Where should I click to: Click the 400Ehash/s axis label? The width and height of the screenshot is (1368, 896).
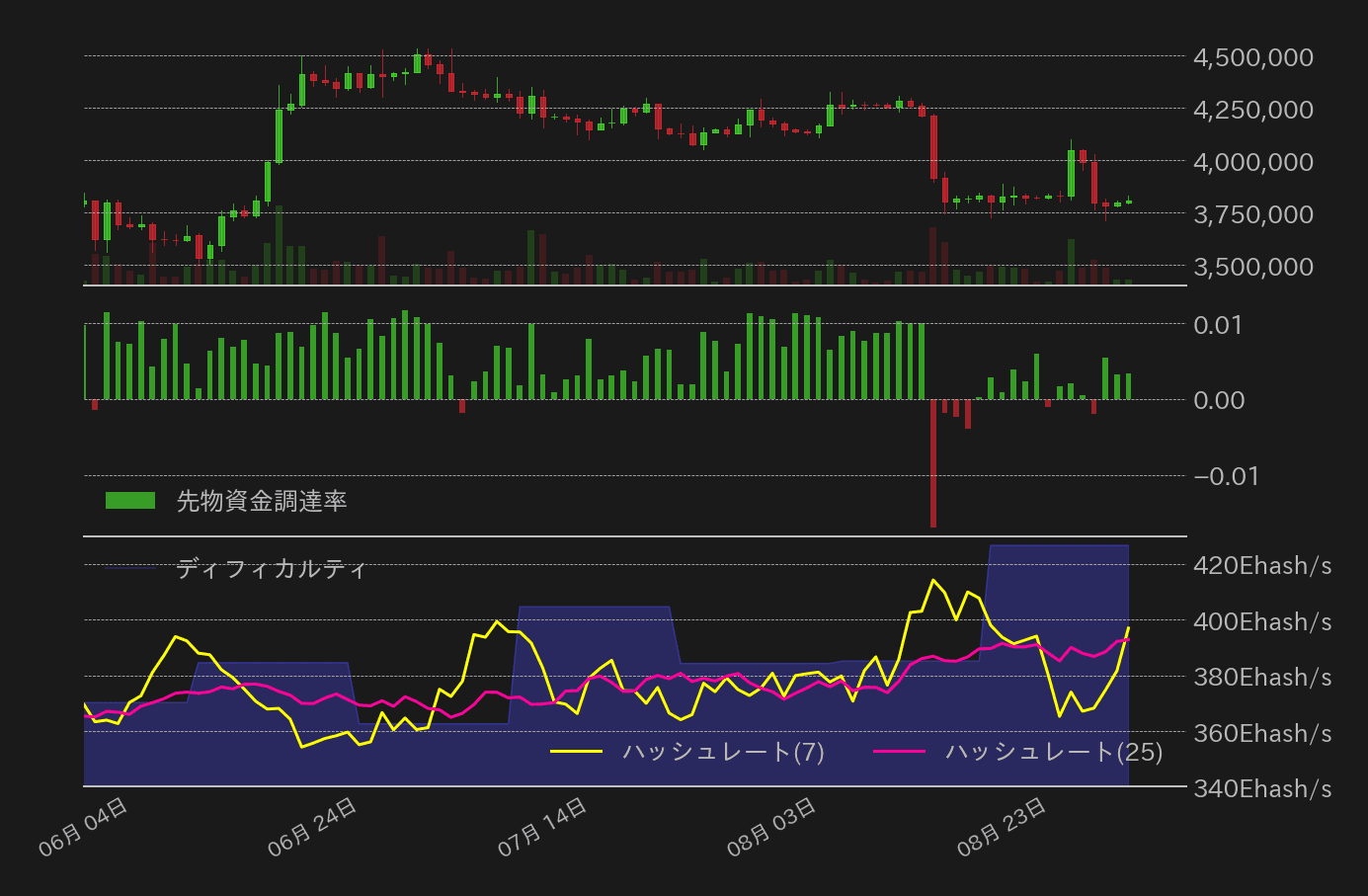(1264, 621)
